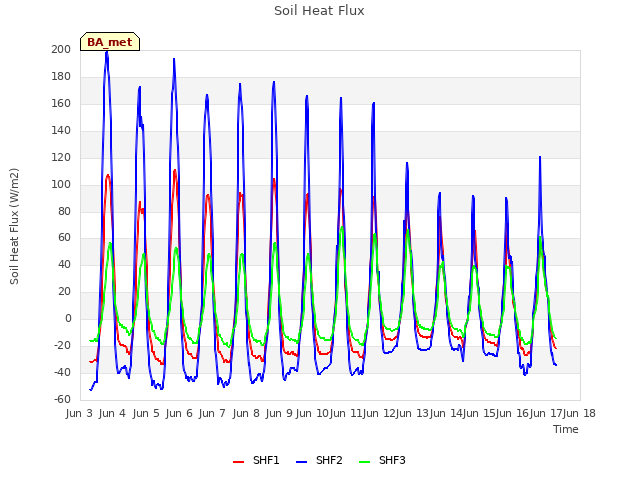640x480 pixels.
Task: Click the 120 y-axis tick label
Action: click(x=61, y=157)
